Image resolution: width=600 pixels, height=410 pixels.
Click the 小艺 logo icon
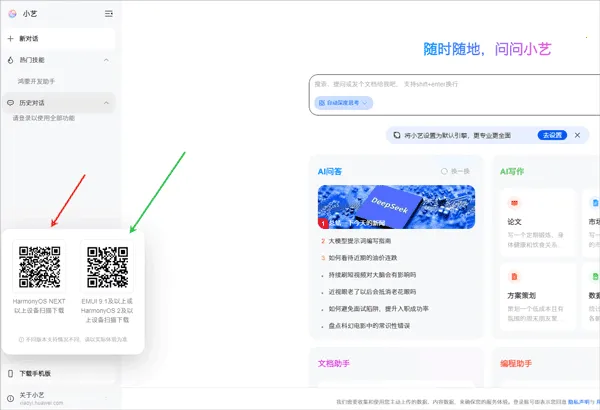[x=12, y=14]
